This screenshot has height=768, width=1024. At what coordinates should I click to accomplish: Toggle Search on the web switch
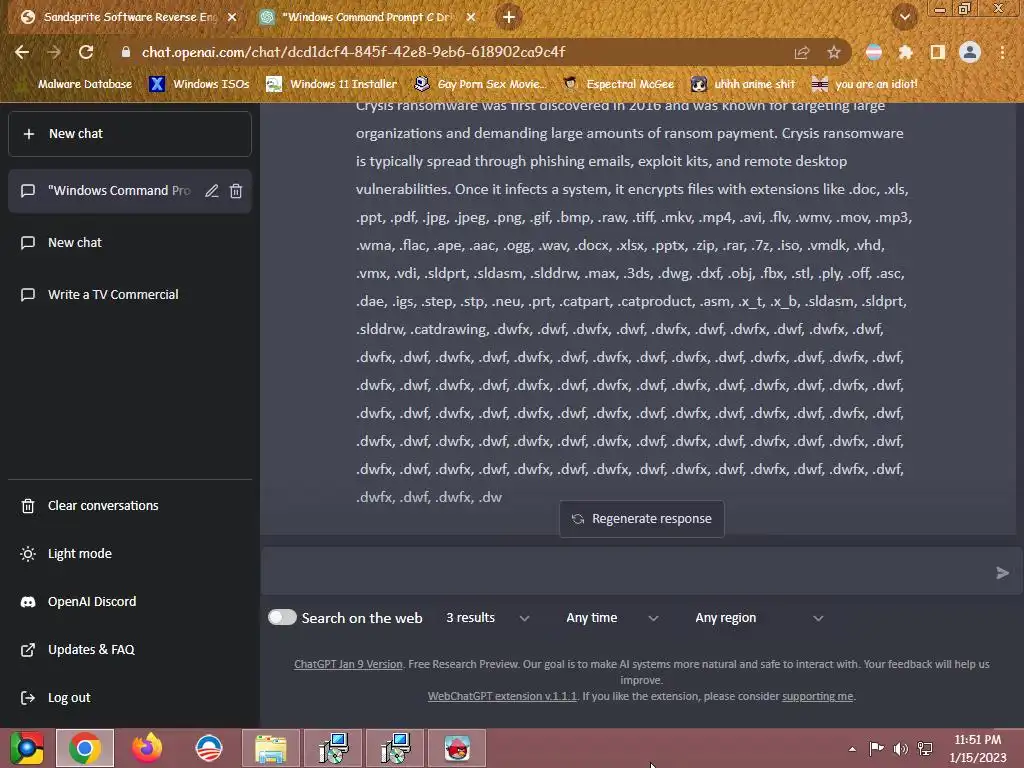(x=282, y=617)
